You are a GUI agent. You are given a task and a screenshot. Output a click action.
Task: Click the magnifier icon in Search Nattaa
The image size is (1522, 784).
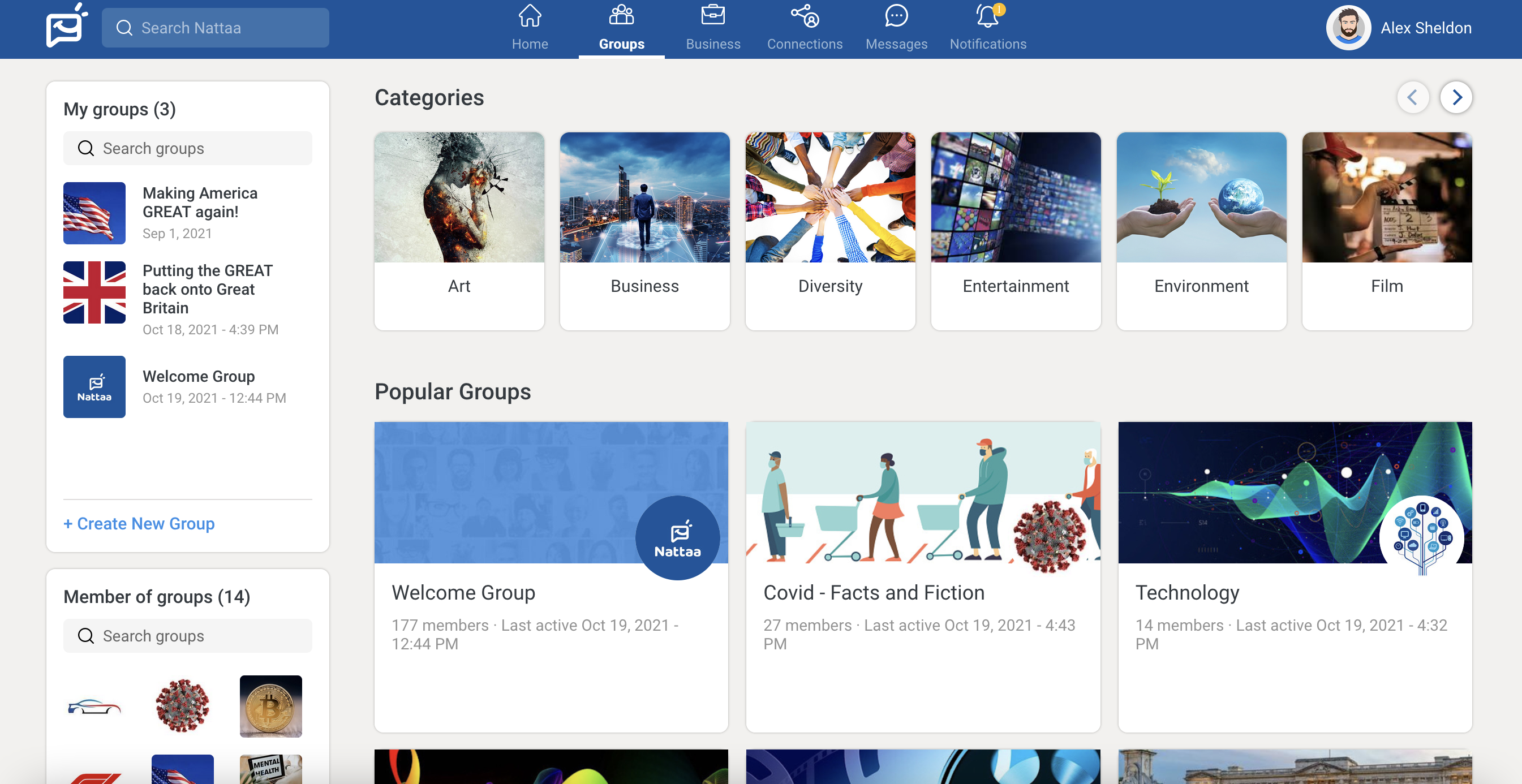click(124, 28)
